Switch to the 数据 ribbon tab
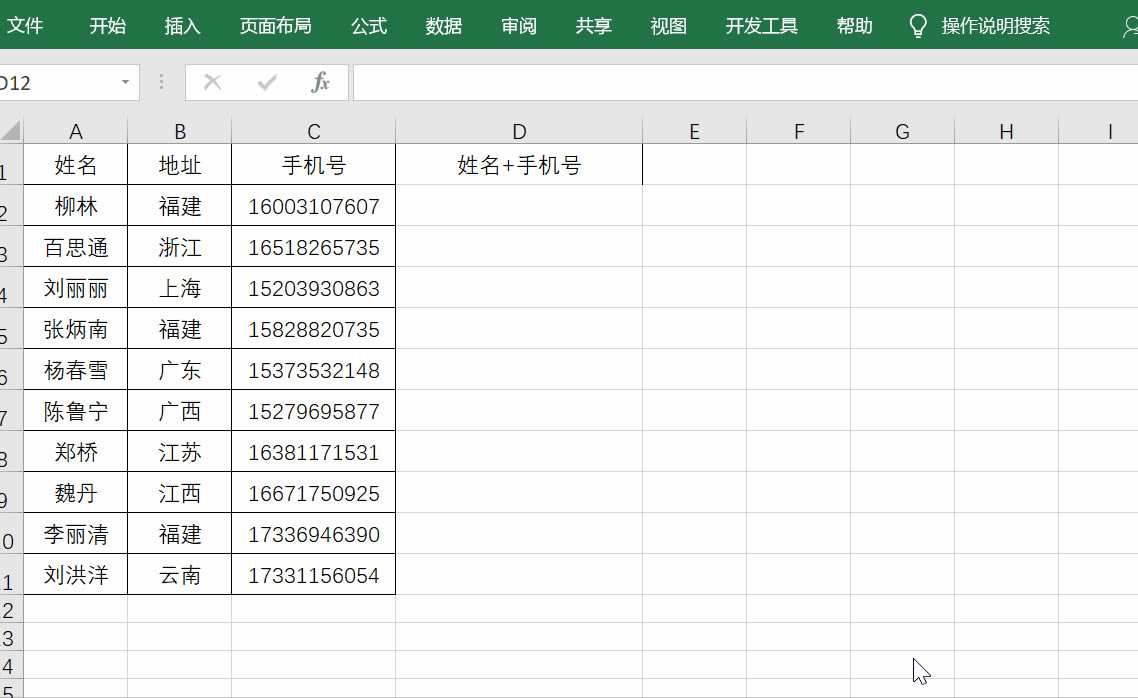The height and width of the screenshot is (698, 1138). click(x=443, y=26)
